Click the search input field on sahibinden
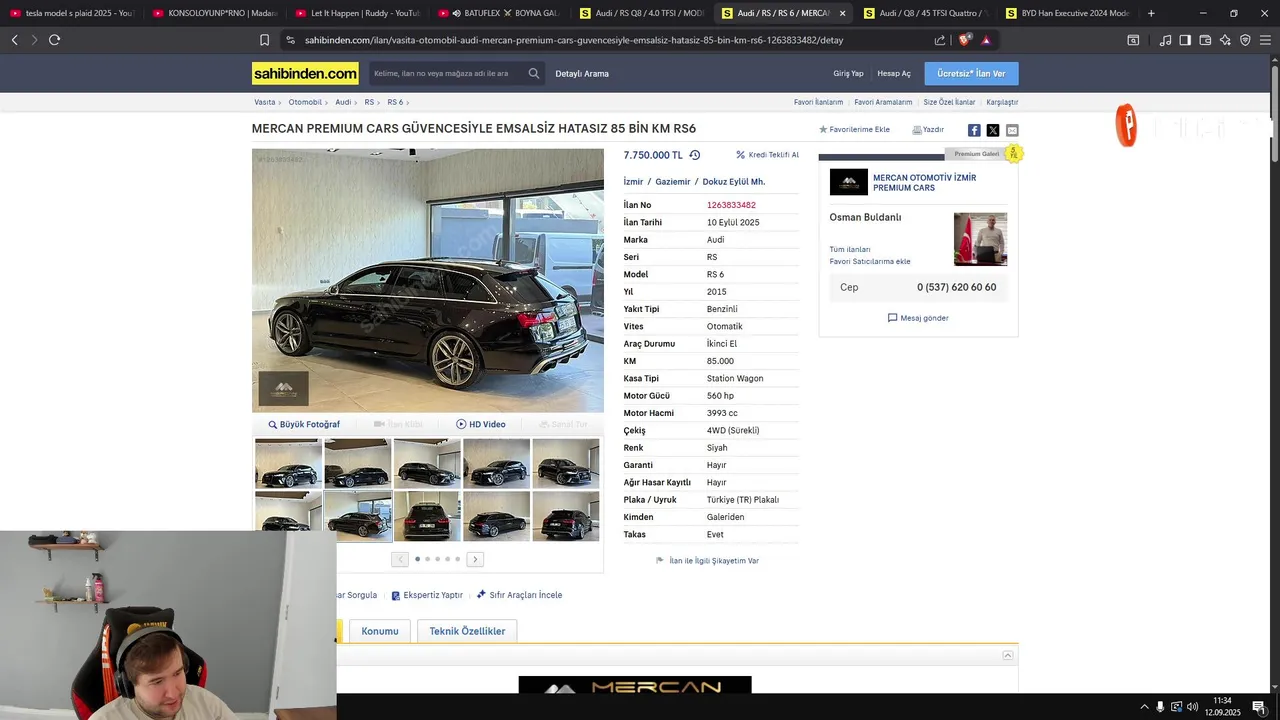Image resolution: width=1280 pixels, height=720 pixels. (447, 73)
